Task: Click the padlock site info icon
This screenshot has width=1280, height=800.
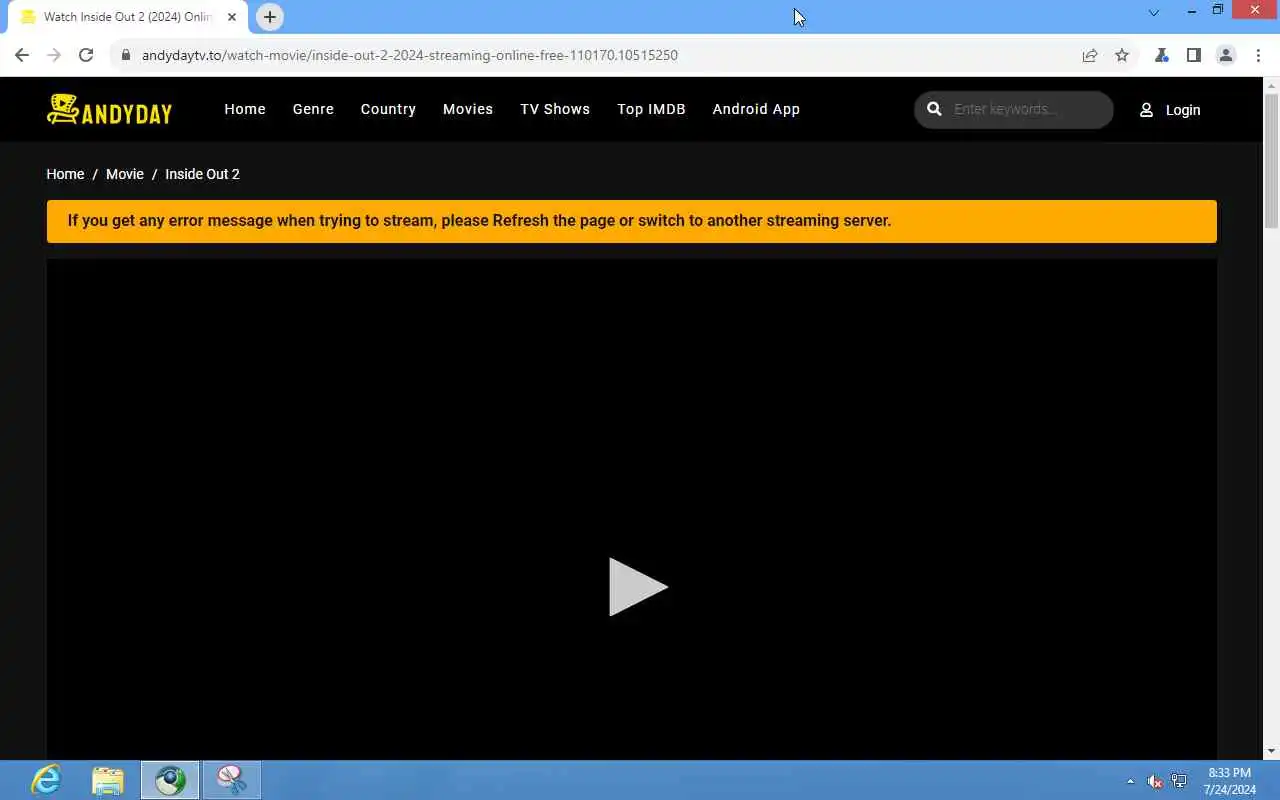Action: click(126, 55)
